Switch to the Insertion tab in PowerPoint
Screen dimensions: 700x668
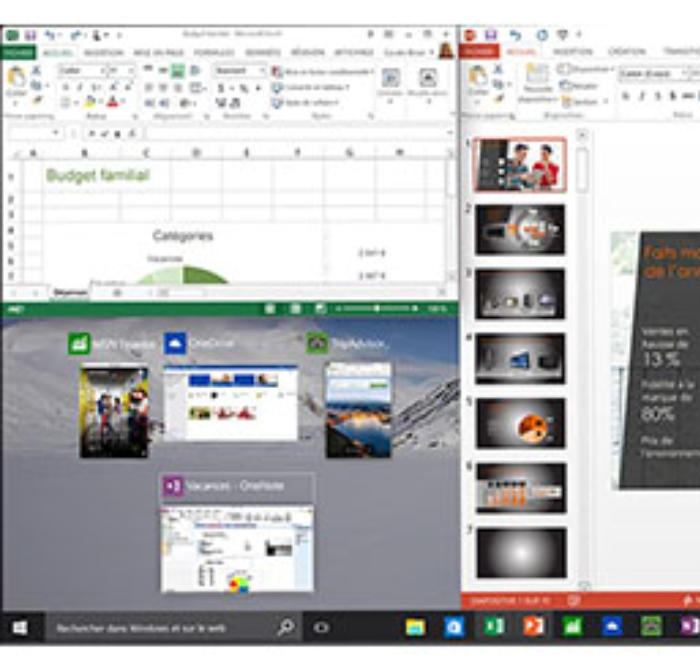coord(572,51)
